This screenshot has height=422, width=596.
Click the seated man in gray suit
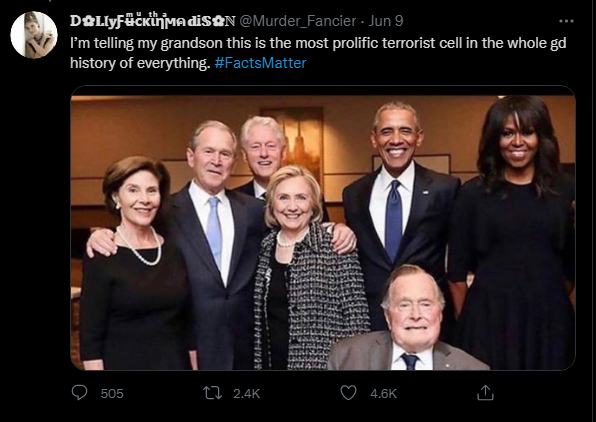coord(409,319)
